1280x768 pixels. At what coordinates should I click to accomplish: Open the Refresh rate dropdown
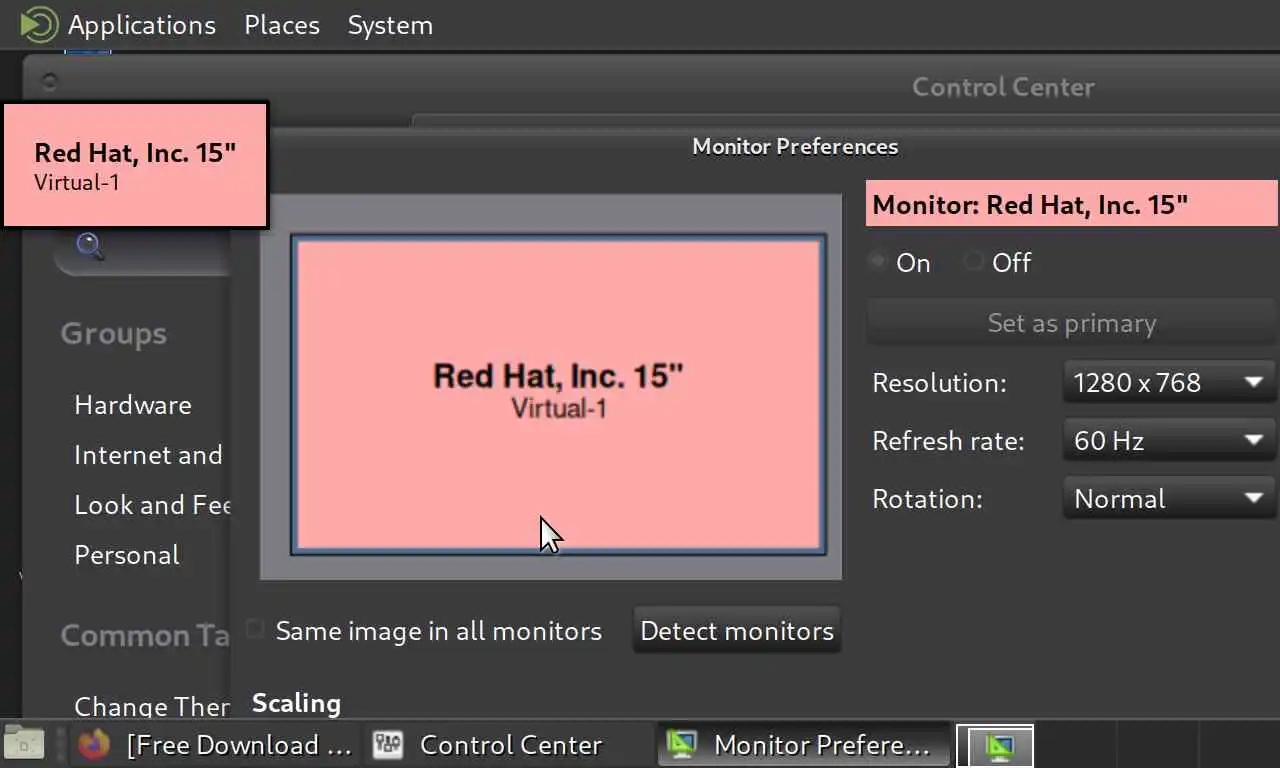1169,441
